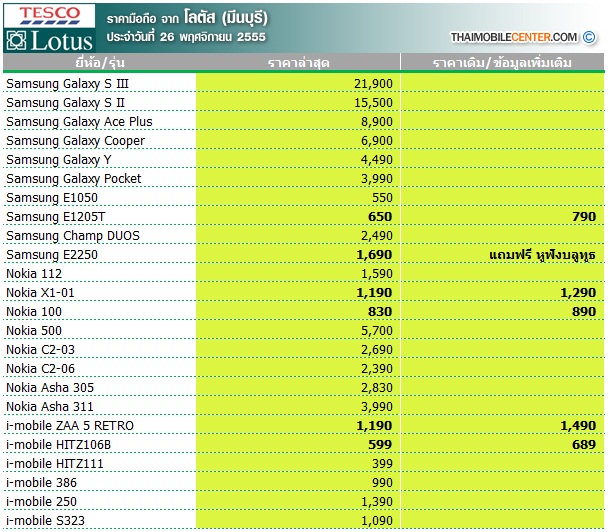Click Samsung E1050 model name
Screen dimensions: 608x532
tap(52, 197)
